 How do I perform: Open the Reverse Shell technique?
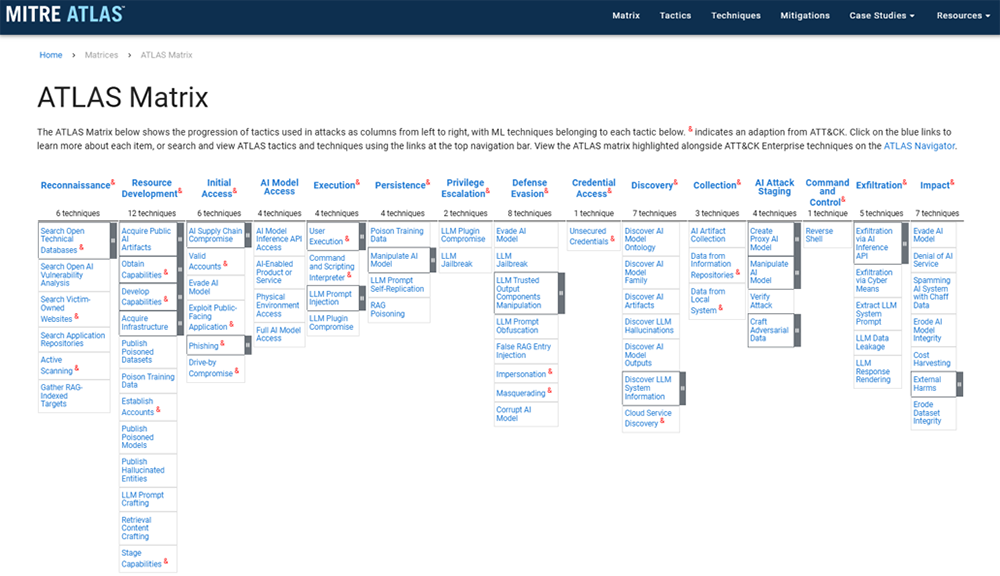pos(819,235)
